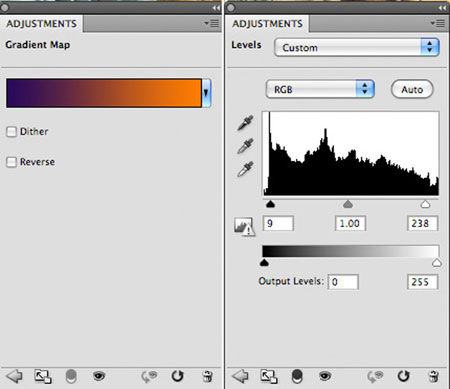Screen dimensions: 450x389
Task: Collapse Levels panel with double-arrow icon
Action: (x=442, y=8)
